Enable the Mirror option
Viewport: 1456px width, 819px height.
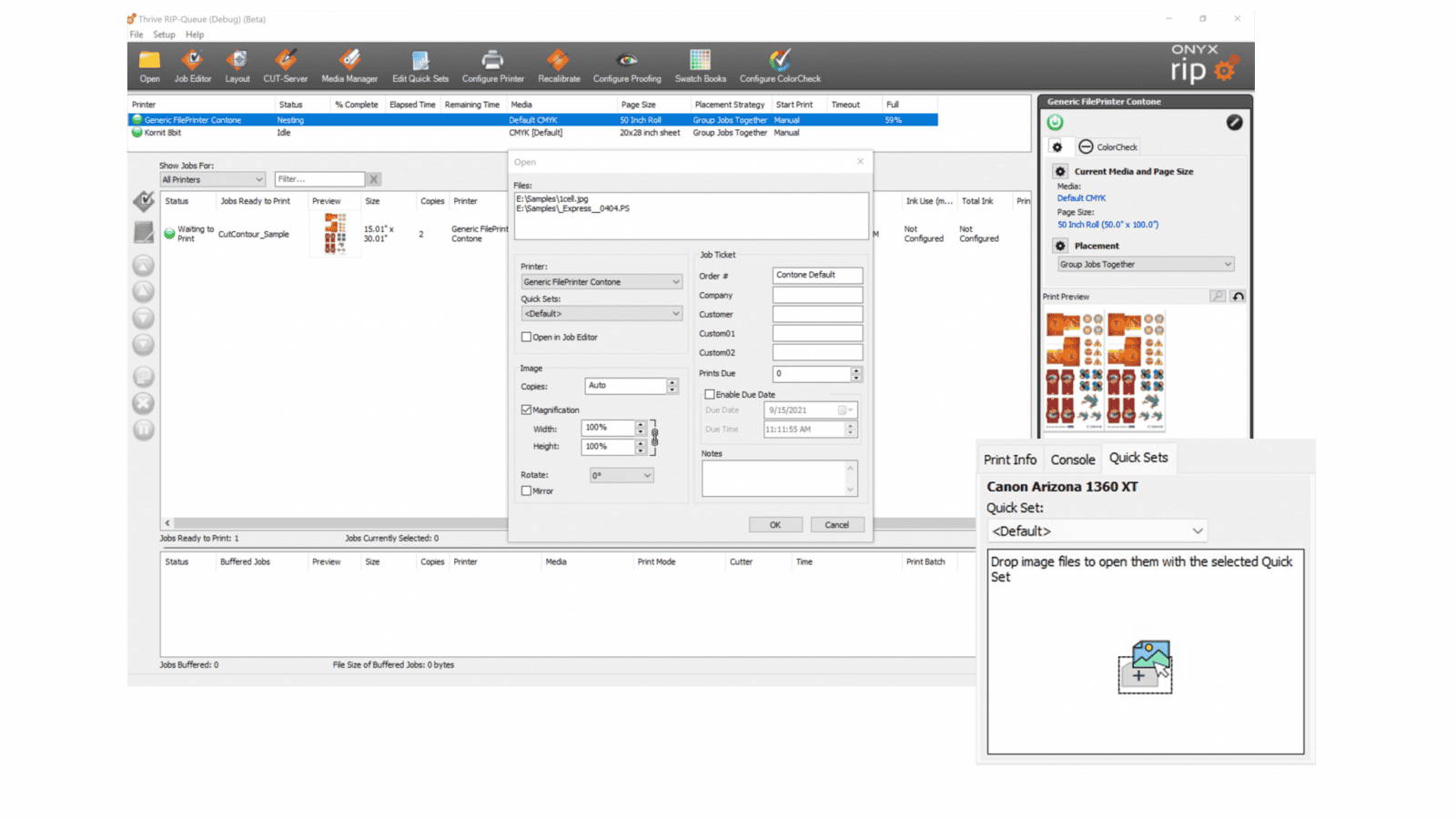pos(526,490)
